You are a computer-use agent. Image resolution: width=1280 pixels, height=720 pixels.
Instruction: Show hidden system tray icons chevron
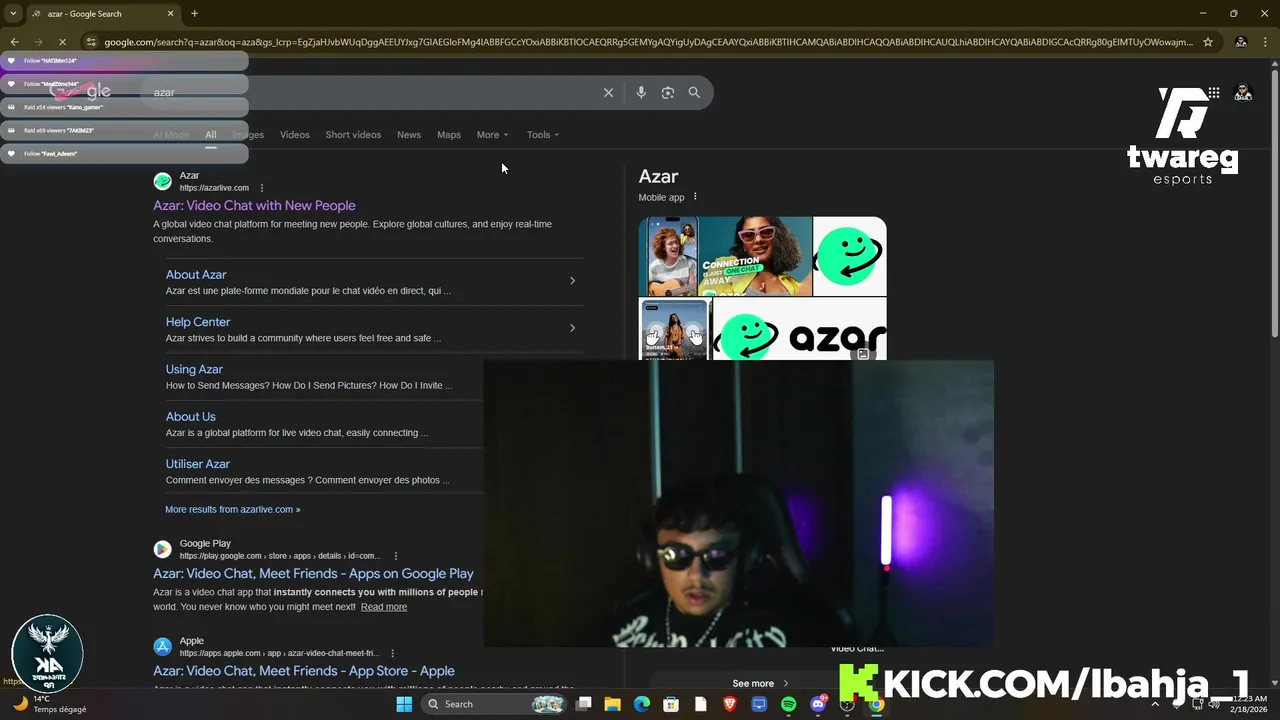tap(1155, 704)
